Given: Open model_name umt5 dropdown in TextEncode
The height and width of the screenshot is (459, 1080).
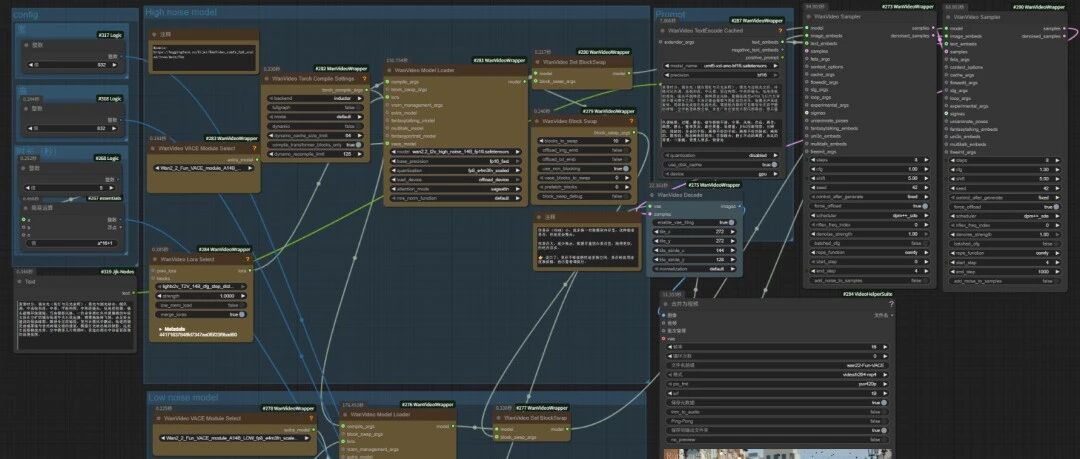Looking at the screenshot, I should coord(722,65).
